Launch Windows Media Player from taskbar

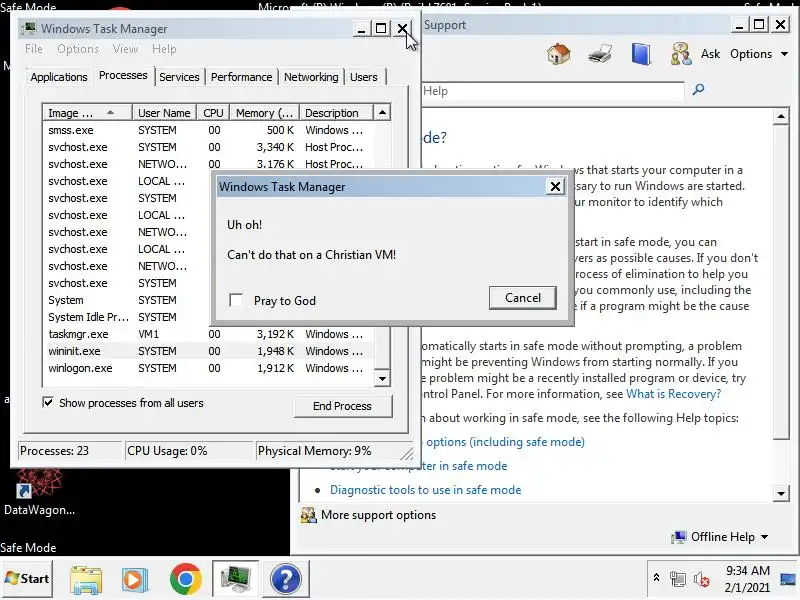[135, 579]
